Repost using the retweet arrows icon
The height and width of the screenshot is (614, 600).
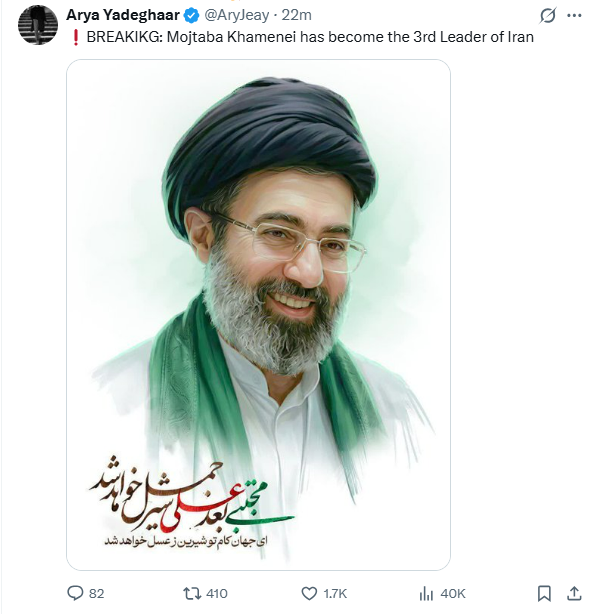[x=192, y=593]
